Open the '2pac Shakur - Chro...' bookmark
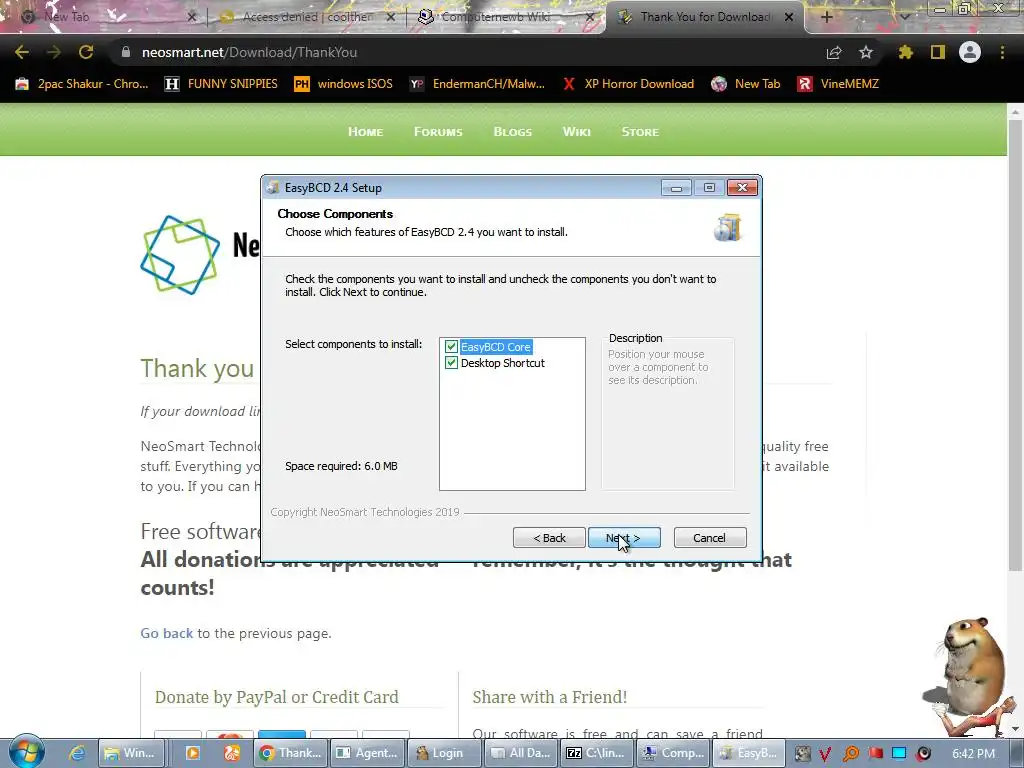The width and height of the screenshot is (1024, 768). [x=82, y=84]
